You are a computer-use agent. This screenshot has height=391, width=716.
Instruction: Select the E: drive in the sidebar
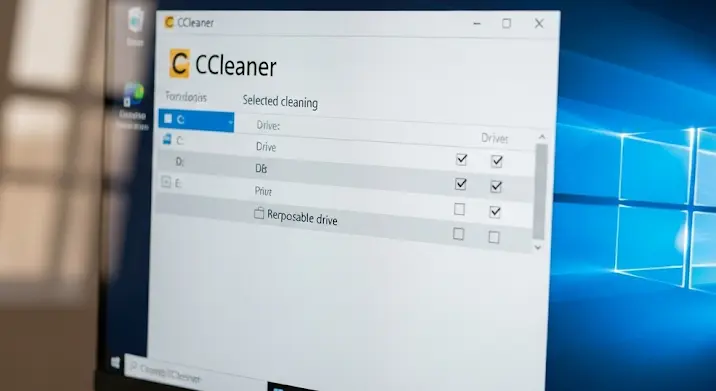[178, 183]
